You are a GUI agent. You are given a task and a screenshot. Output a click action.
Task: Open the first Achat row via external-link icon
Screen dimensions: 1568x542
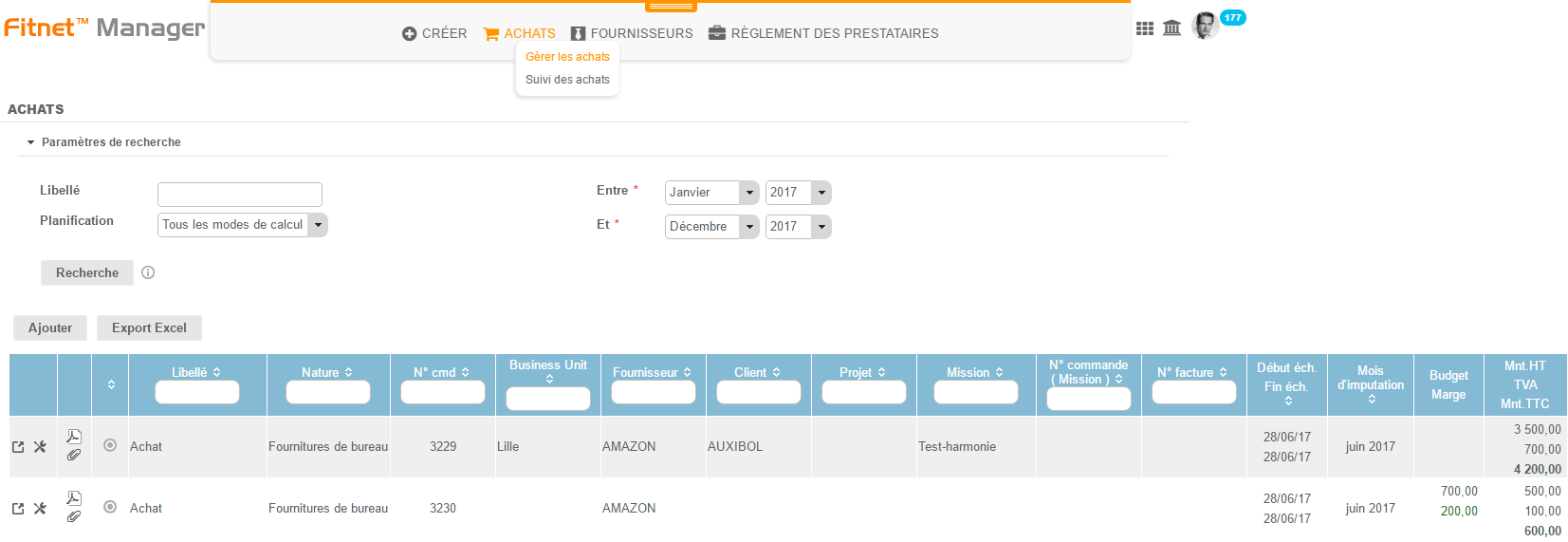[18, 446]
